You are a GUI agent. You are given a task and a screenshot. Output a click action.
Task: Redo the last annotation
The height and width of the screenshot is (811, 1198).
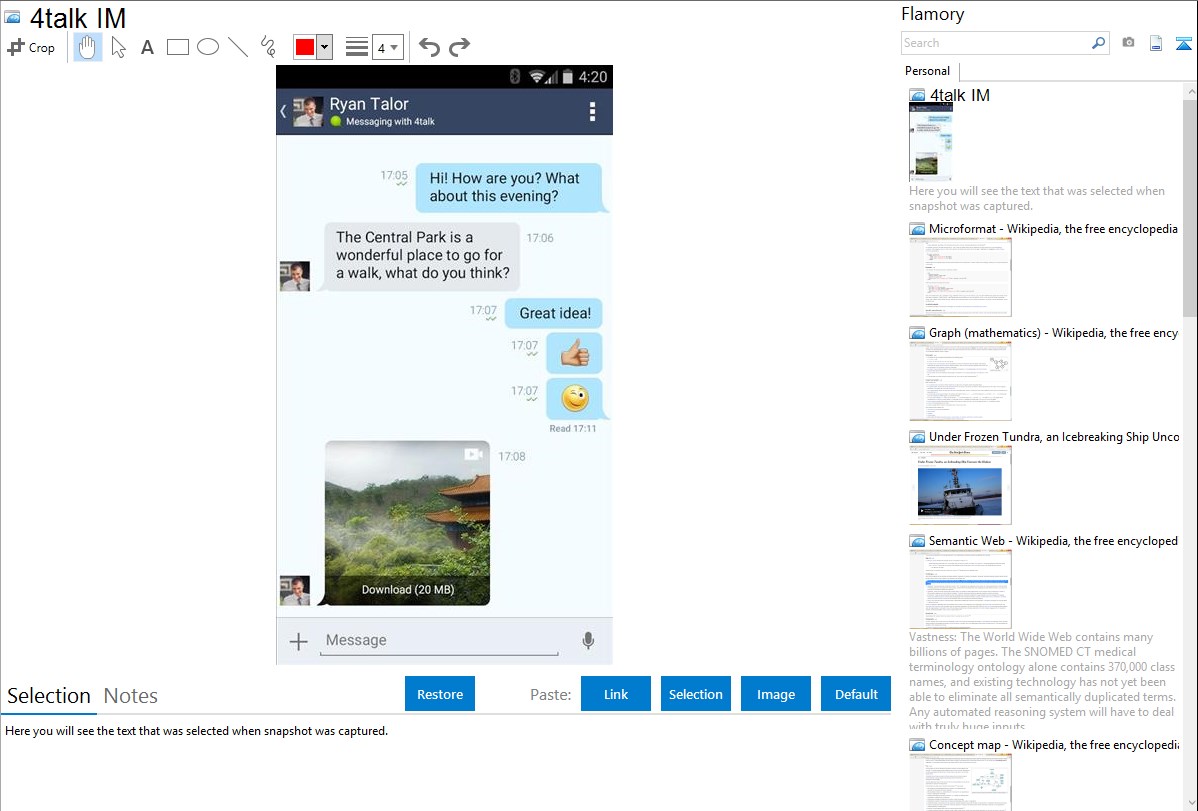[x=459, y=47]
